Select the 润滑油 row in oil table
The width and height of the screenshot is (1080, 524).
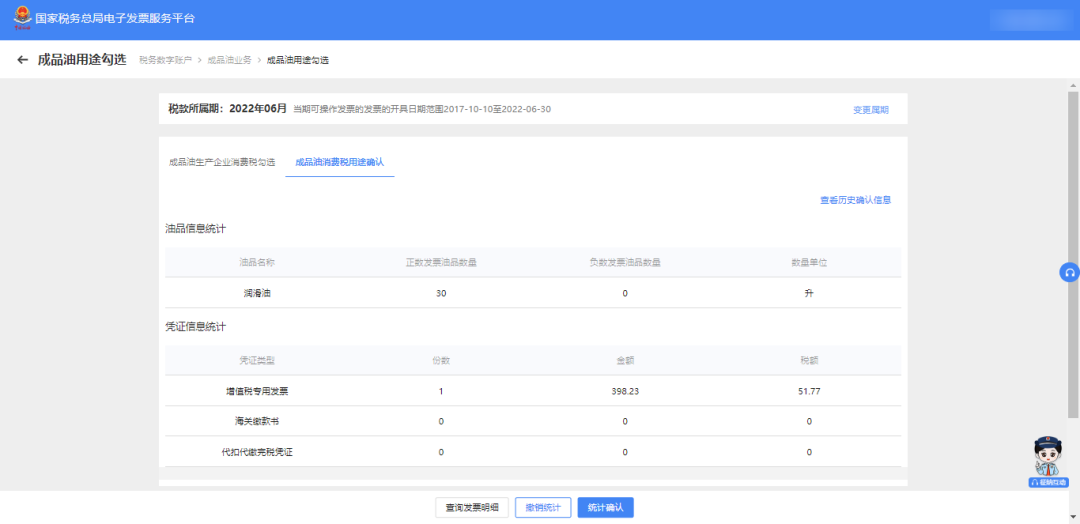(257, 293)
